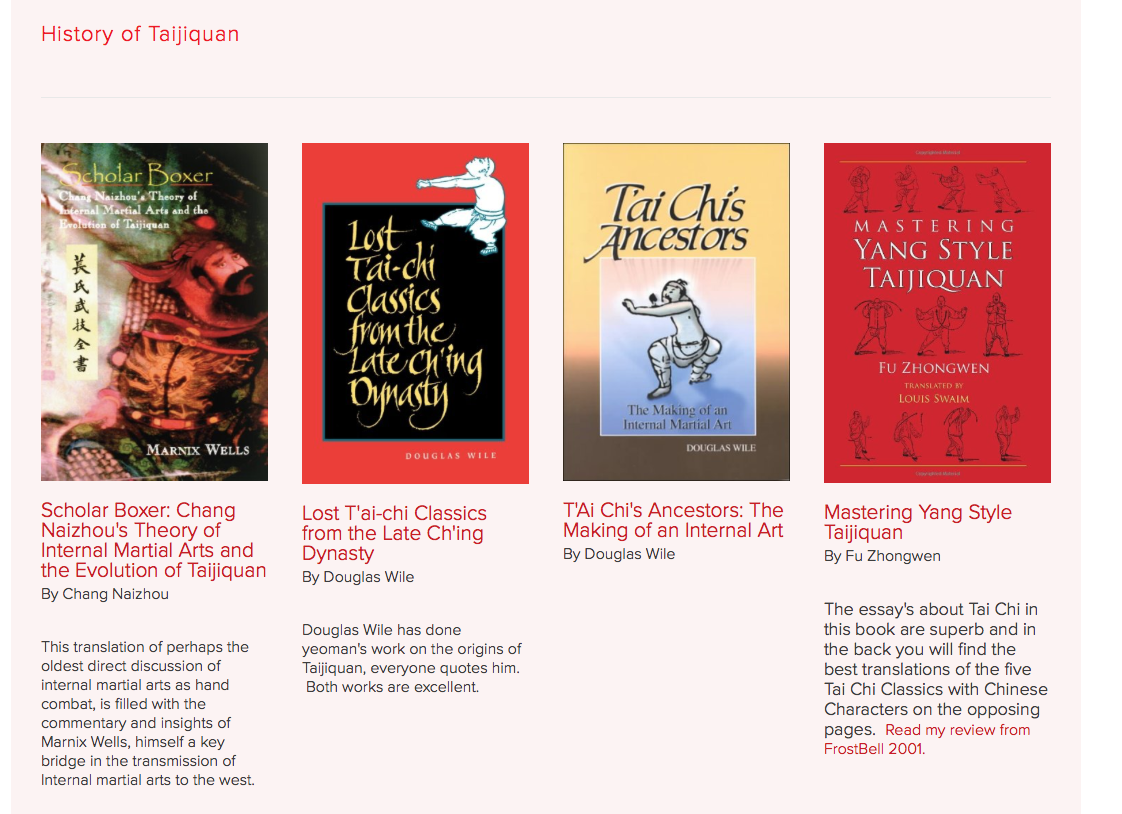Open Lost T'ai-chi Classics book cover
This screenshot has width=1122, height=814.
click(415, 313)
